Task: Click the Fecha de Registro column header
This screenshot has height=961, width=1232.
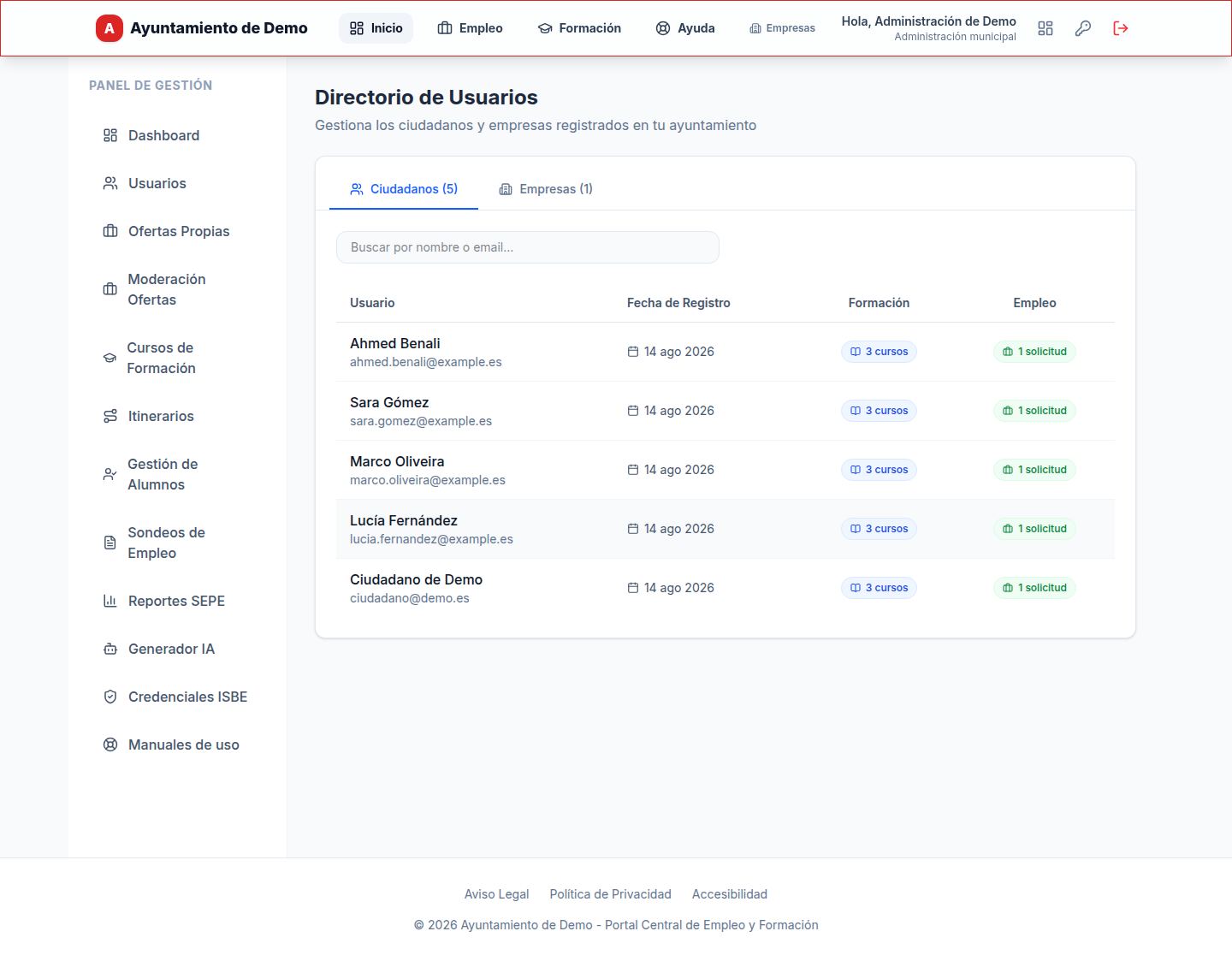Action: coord(678,303)
